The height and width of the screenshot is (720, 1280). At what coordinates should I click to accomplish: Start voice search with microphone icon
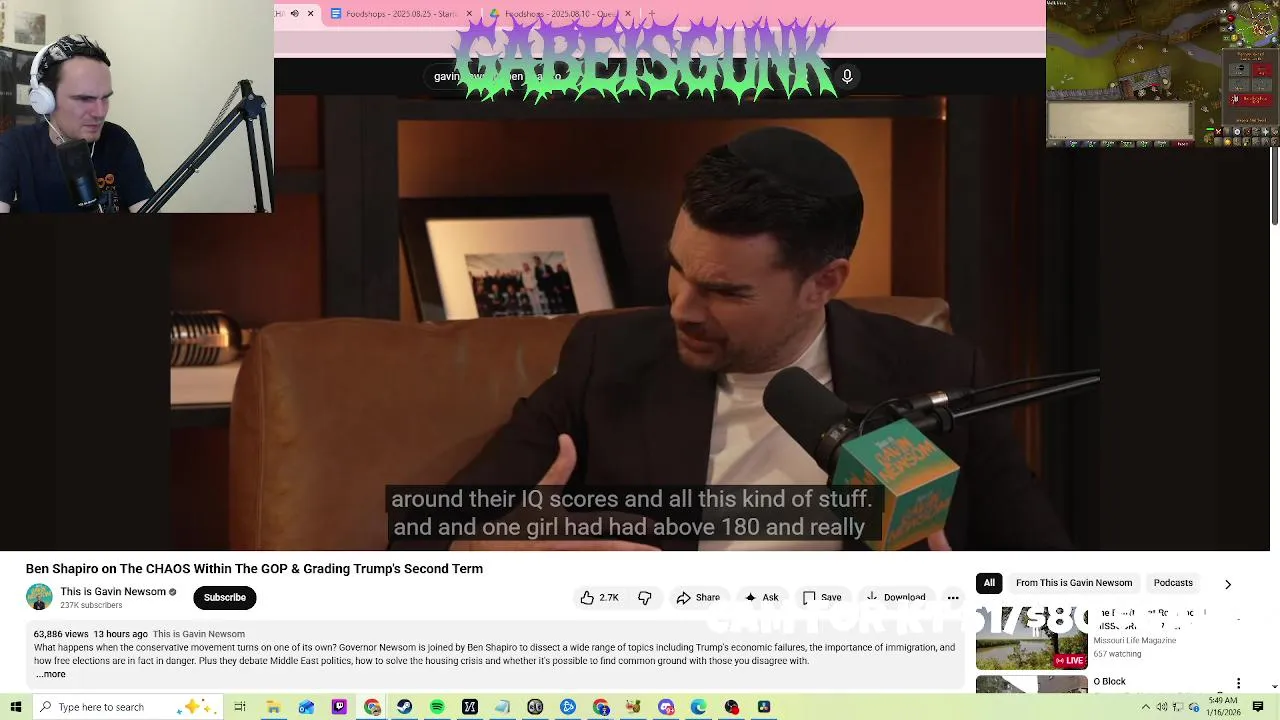click(x=847, y=76)
